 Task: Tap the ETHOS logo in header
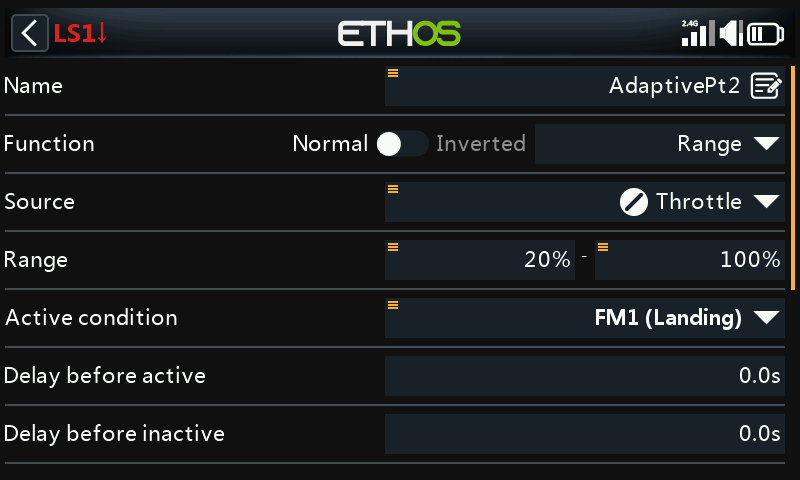click(399, 34)
